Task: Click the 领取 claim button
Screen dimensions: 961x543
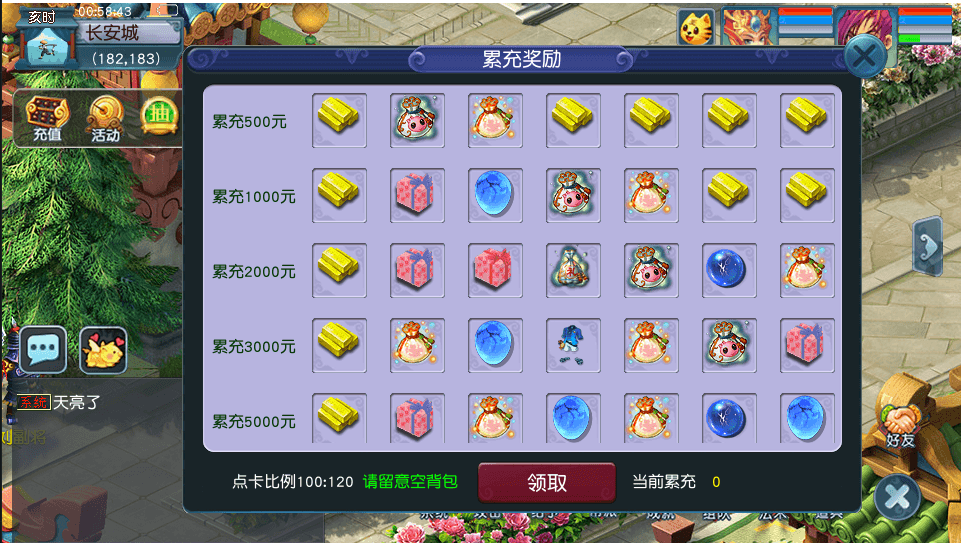Action: coord(547,482)
